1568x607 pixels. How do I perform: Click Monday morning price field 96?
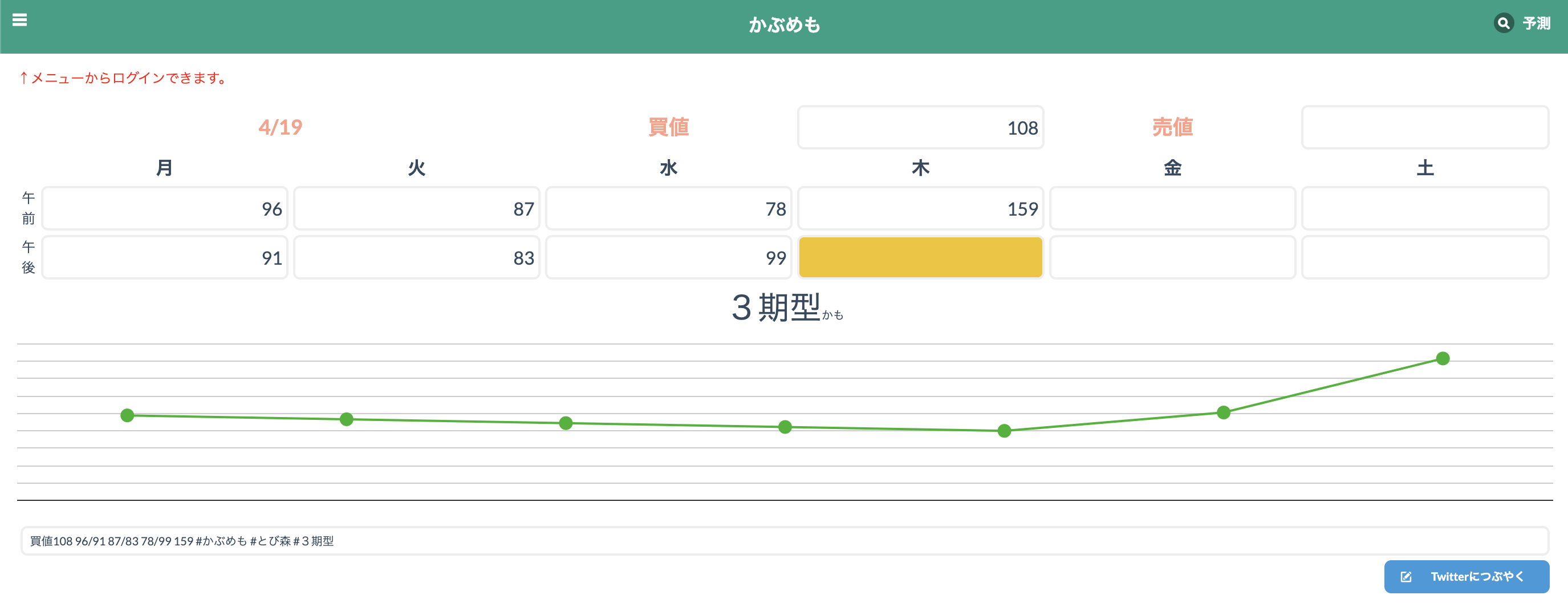164,208
